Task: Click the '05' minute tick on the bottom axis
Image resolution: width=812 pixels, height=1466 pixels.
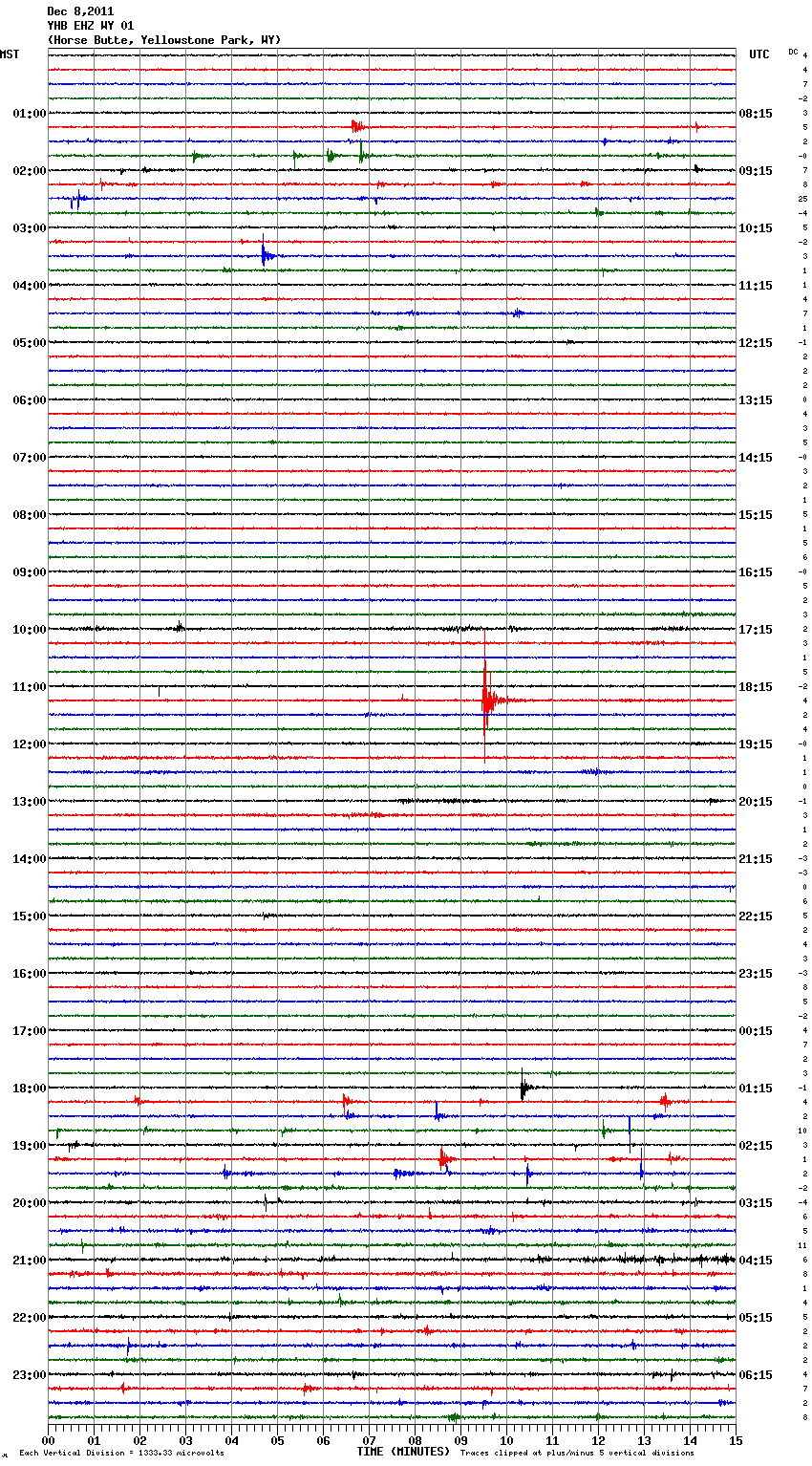Action: tap(277, 1440)
